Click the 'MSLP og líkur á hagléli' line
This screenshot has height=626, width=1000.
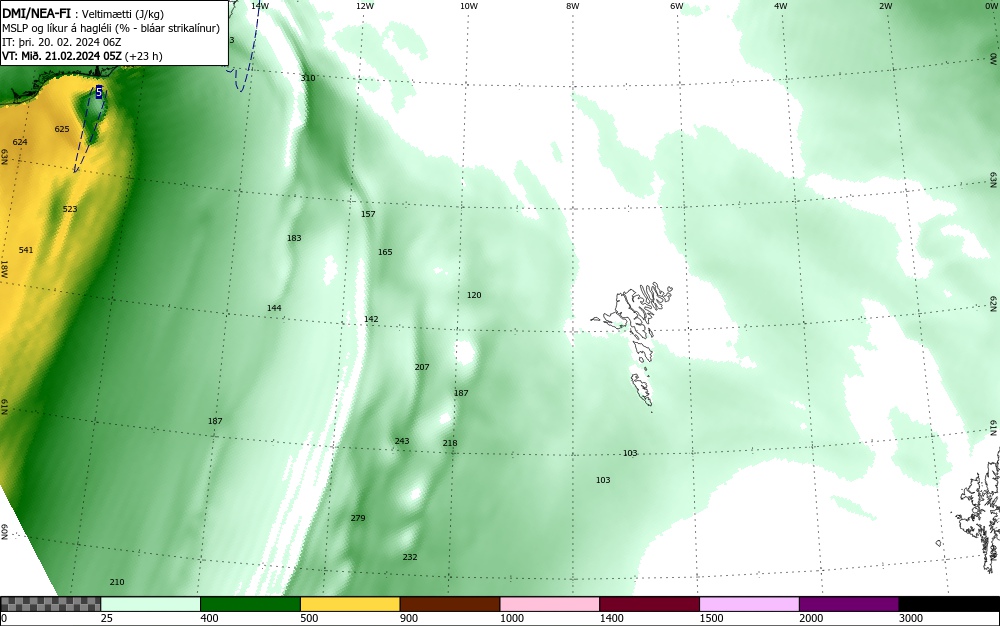tap(111, 28)
